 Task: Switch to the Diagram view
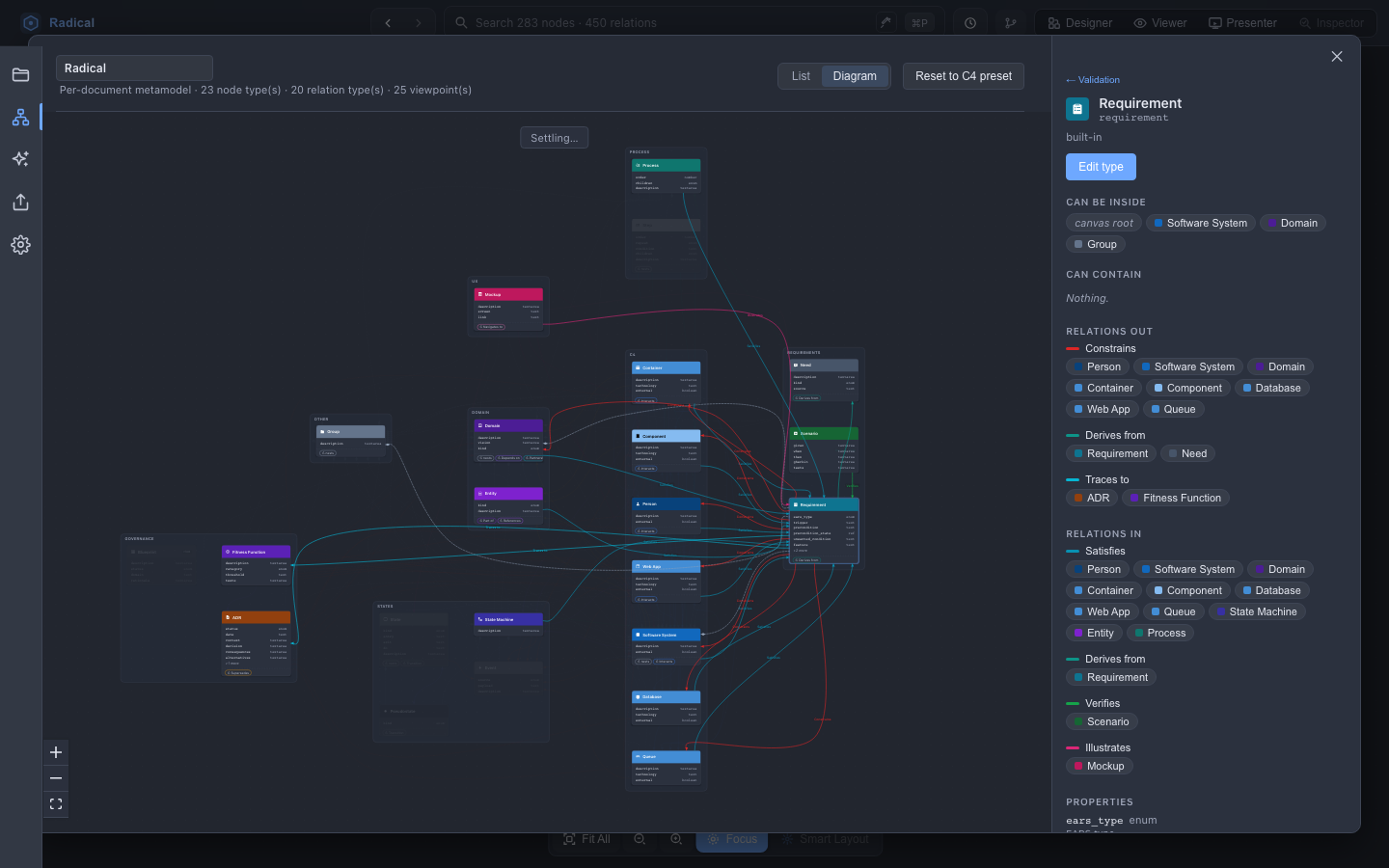(x=855, y=76)
